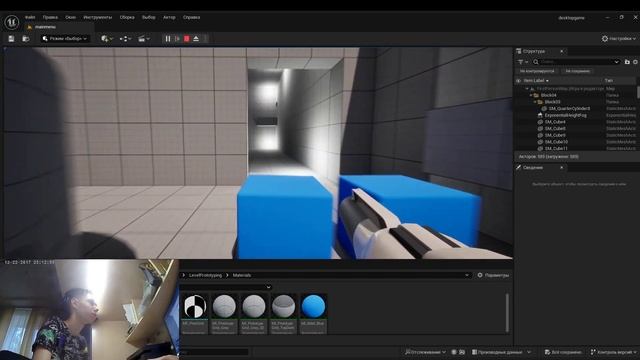
Task: Collapse the Block03 folder
Action: point(535,102)
